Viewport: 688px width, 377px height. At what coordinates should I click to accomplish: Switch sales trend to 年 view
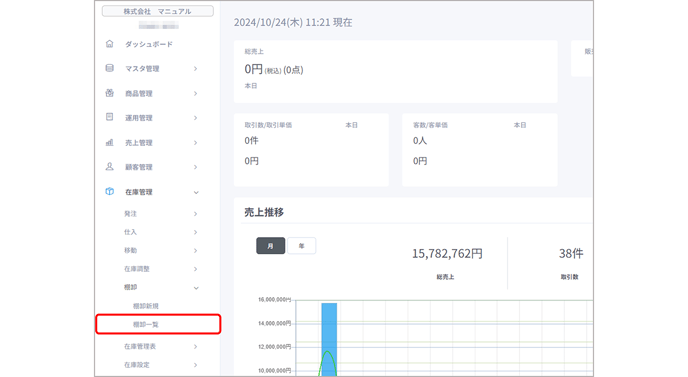(x=301, y=246)
